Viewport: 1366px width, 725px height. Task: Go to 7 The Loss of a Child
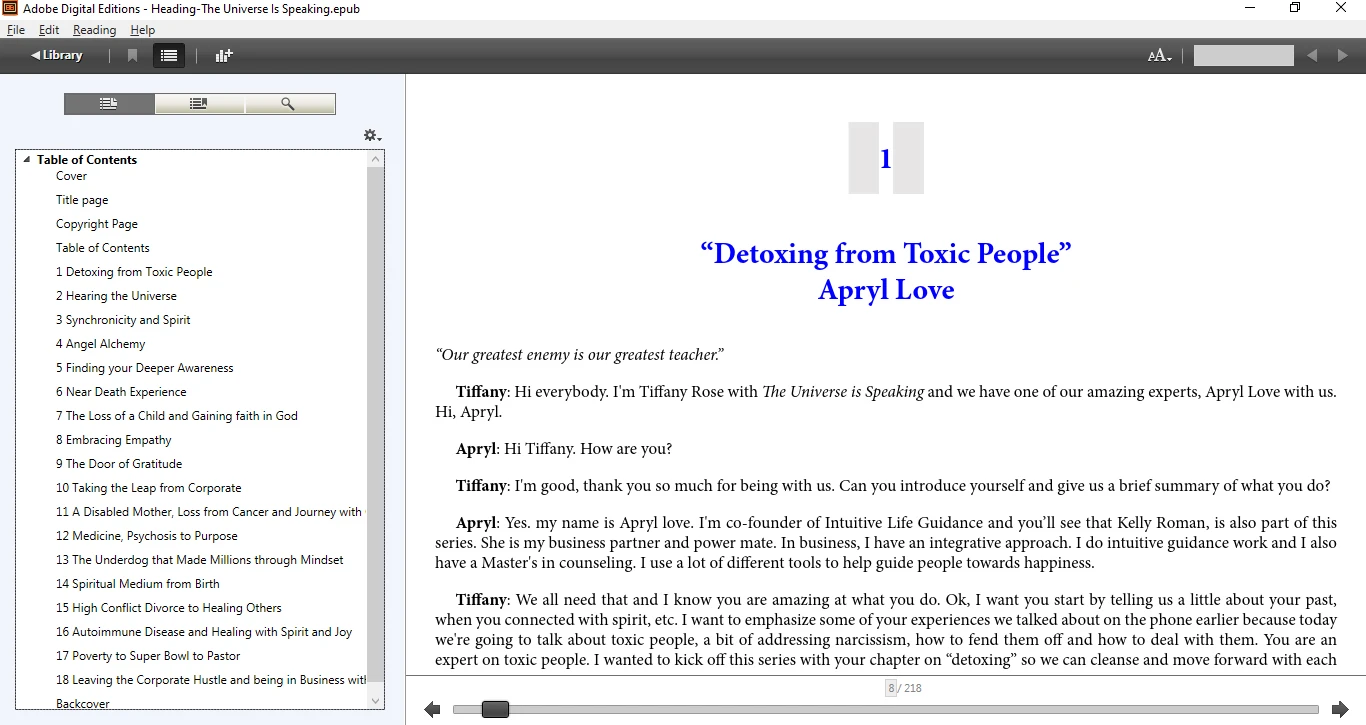[x=177, y=416]
